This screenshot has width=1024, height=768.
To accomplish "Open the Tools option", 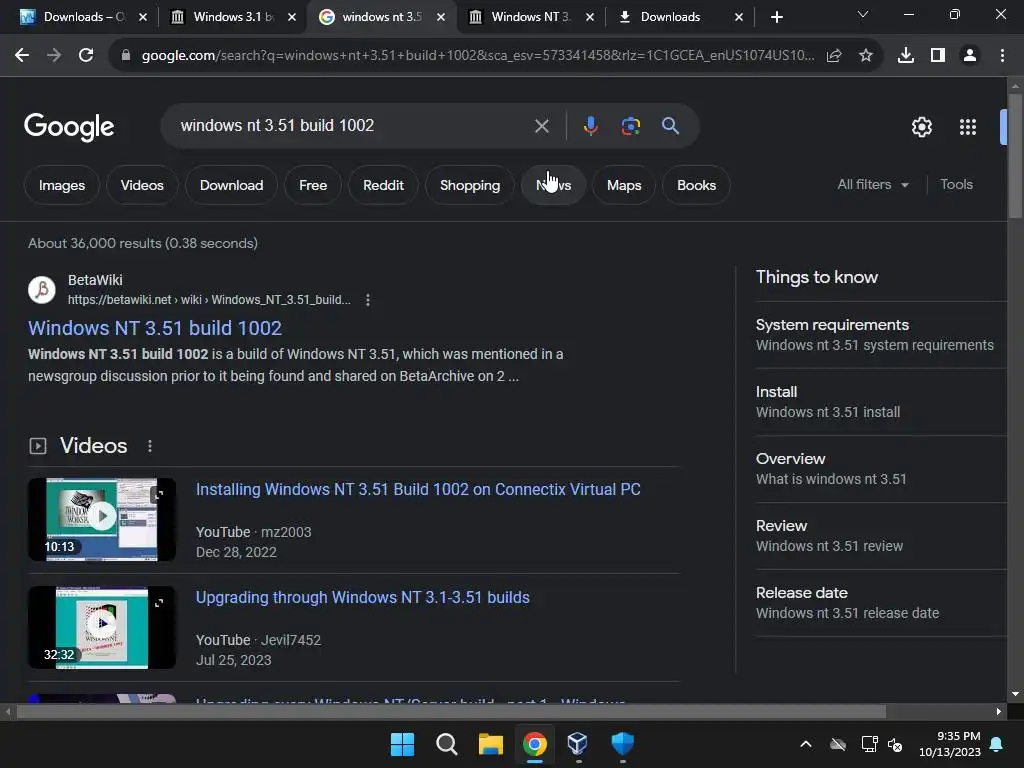I will [956, 185].
